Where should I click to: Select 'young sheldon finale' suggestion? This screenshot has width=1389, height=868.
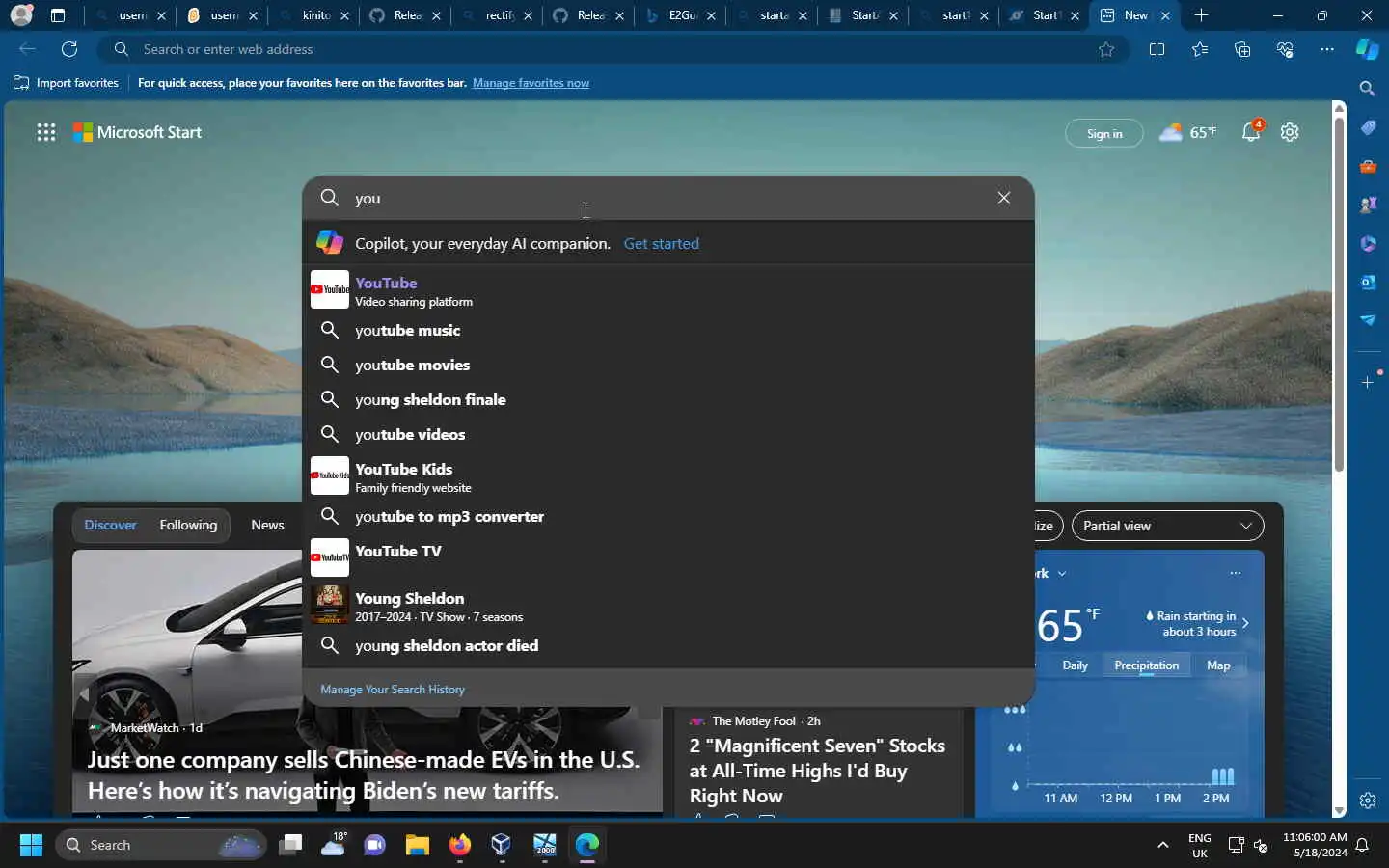[668, 399]
